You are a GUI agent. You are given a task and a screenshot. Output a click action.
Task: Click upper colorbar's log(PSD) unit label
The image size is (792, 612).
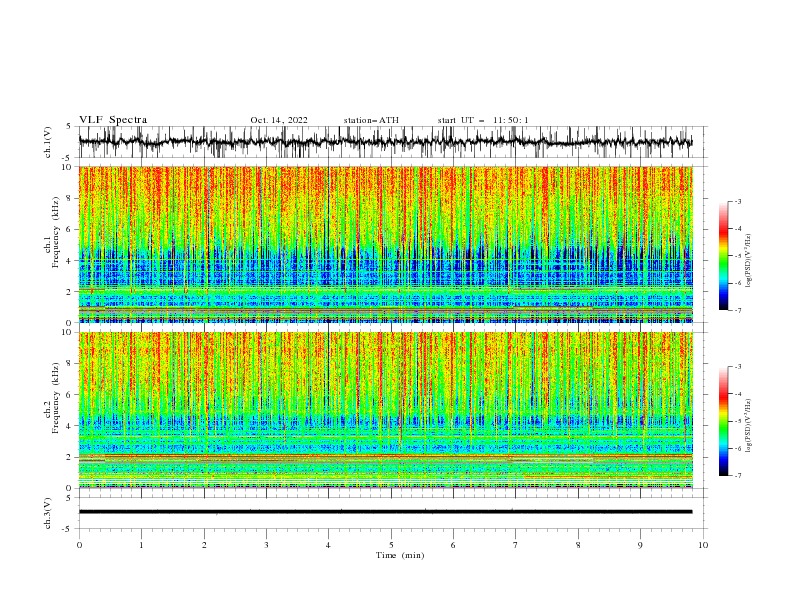point(749,261)
